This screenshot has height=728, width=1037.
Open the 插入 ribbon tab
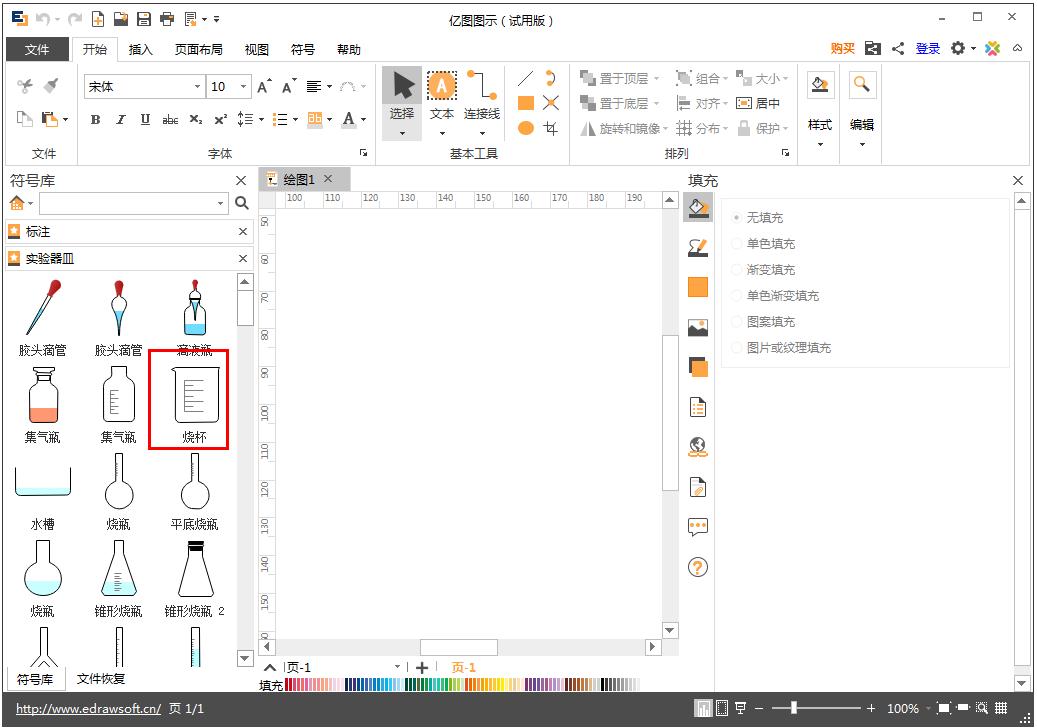141,50
